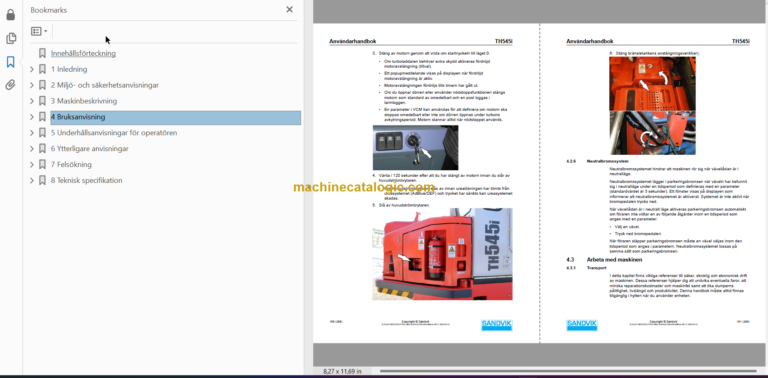Click the bookmark icon beside 4 Bruksanvisning
Image resolution: width=768 pixels, height=378 pixels.
coord(43,117)
